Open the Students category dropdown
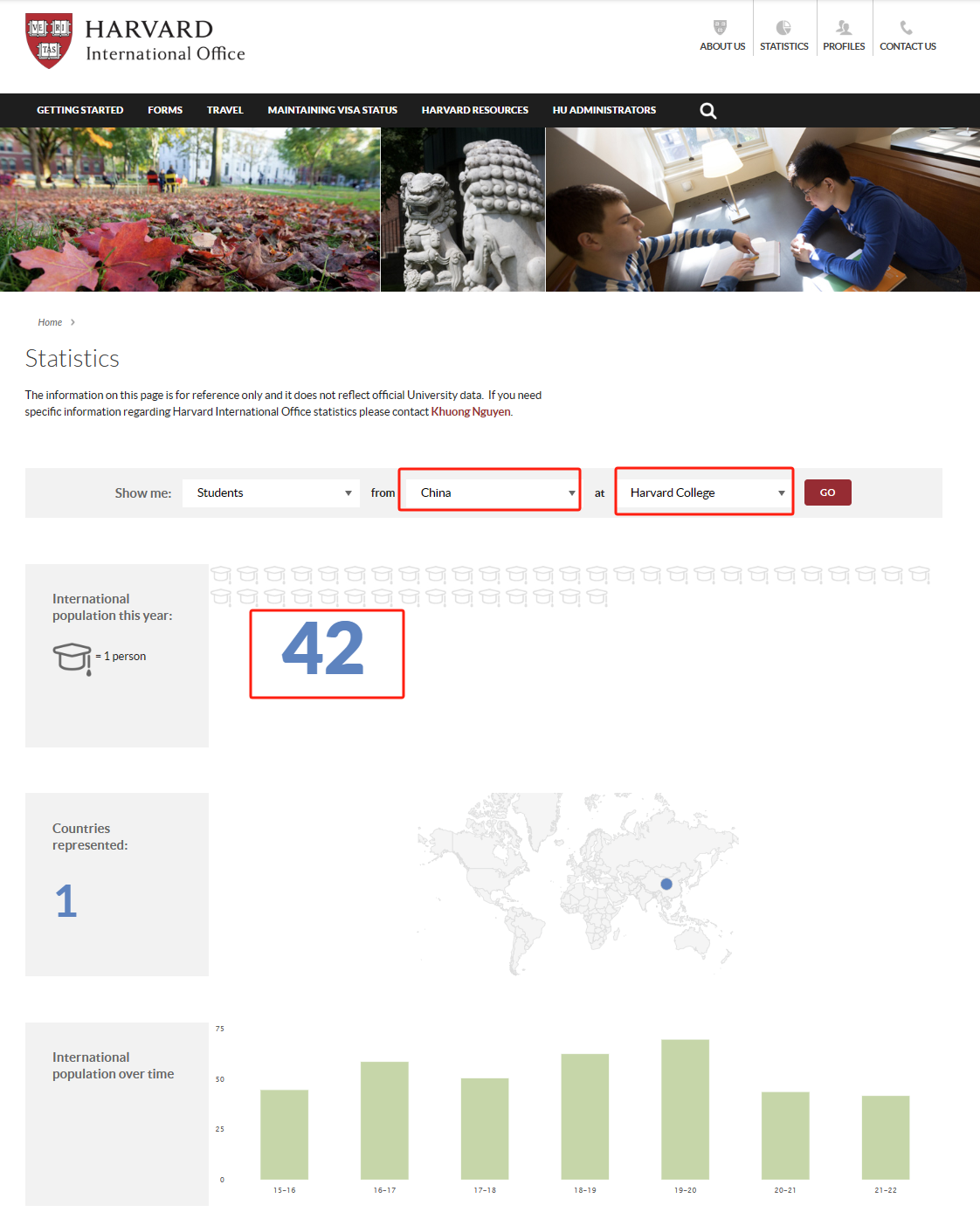The height and width of the screenshot is (1212, 980). coord(271,493)
